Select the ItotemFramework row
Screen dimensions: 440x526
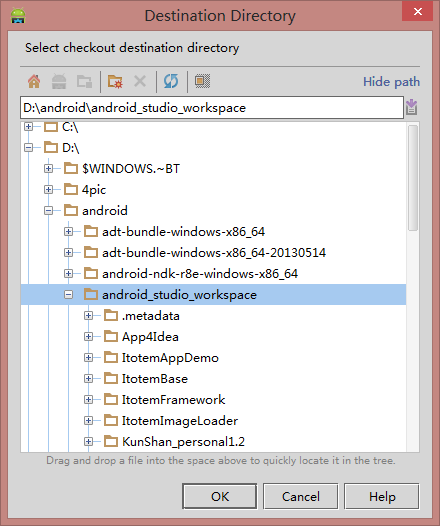(213, 399)
